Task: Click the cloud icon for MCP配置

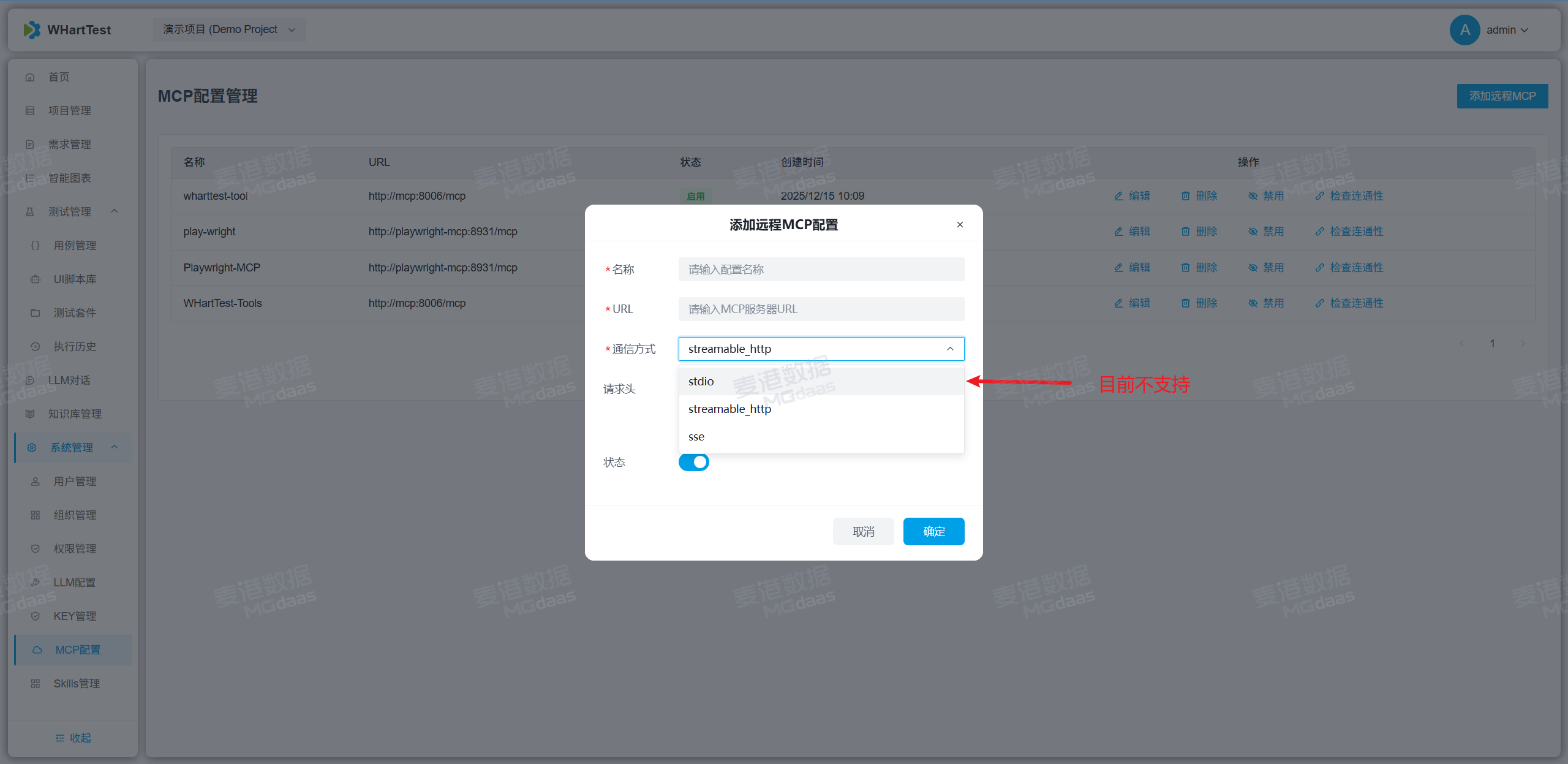Action: coord(37,650)
